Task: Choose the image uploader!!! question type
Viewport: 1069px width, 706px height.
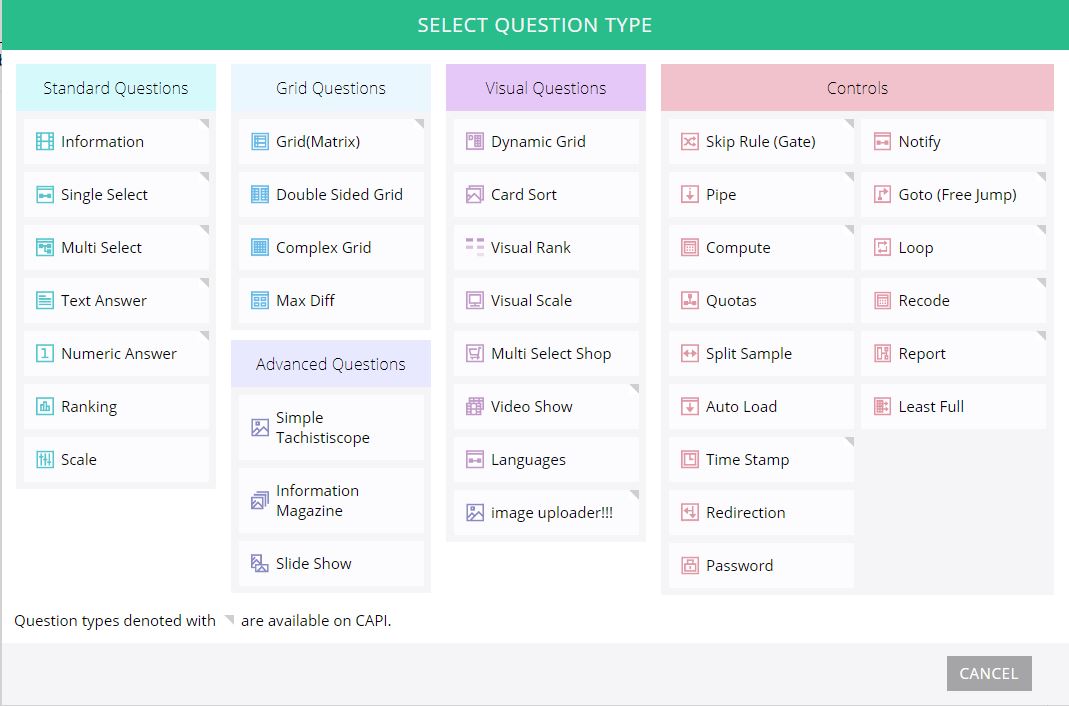Action: (x=551, y=513)
